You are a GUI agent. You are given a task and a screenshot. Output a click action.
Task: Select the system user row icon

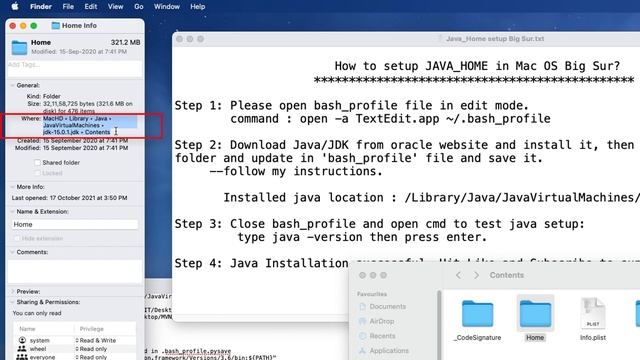click(22, 340)
